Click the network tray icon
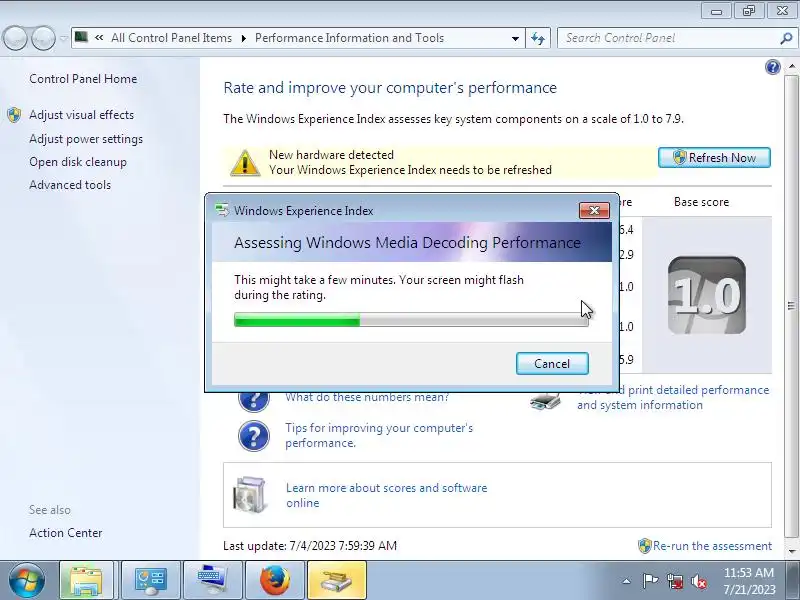 [x=674, y=581]
